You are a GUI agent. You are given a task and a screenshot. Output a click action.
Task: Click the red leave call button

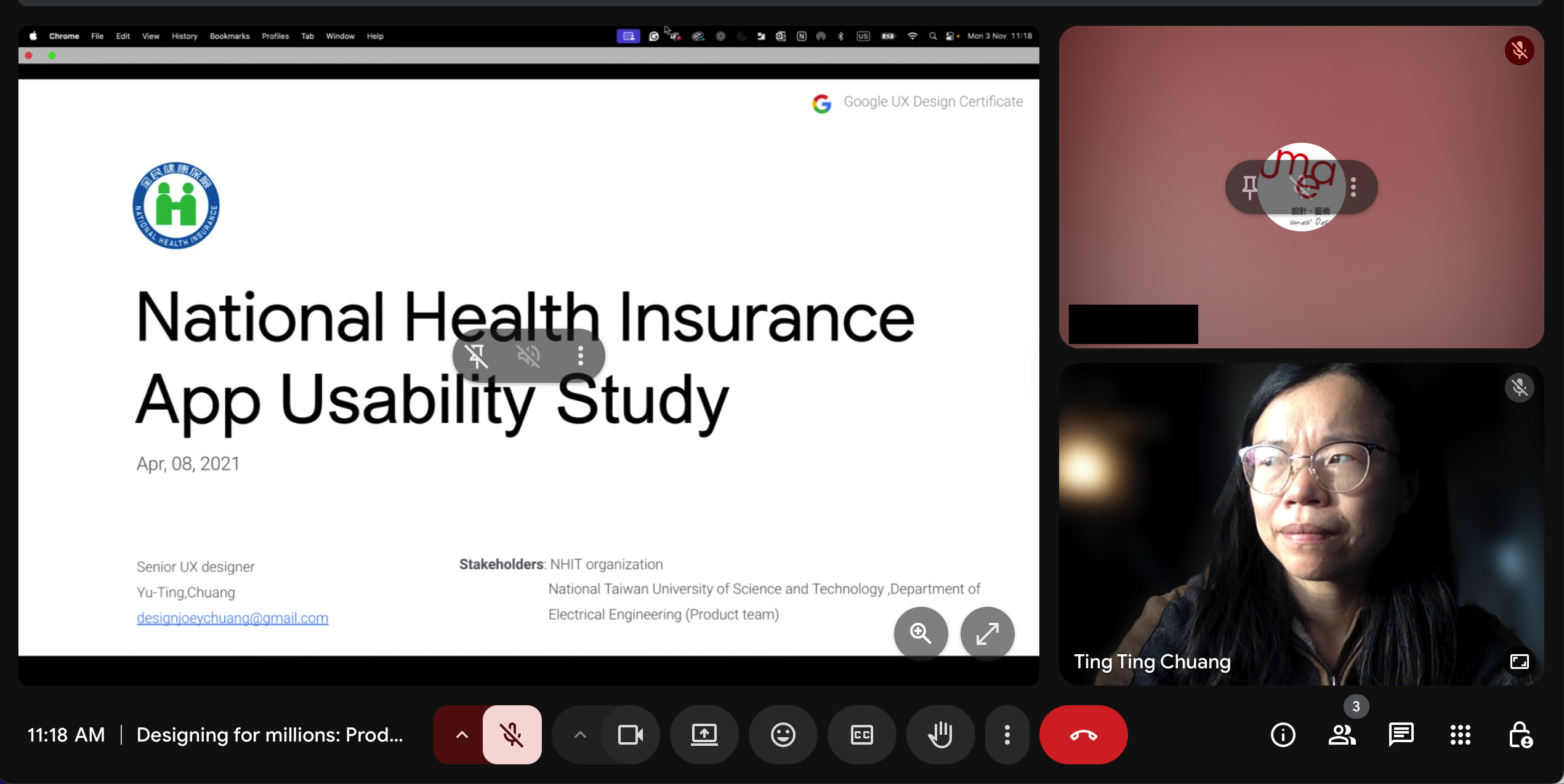click(x=1083, y=734)
